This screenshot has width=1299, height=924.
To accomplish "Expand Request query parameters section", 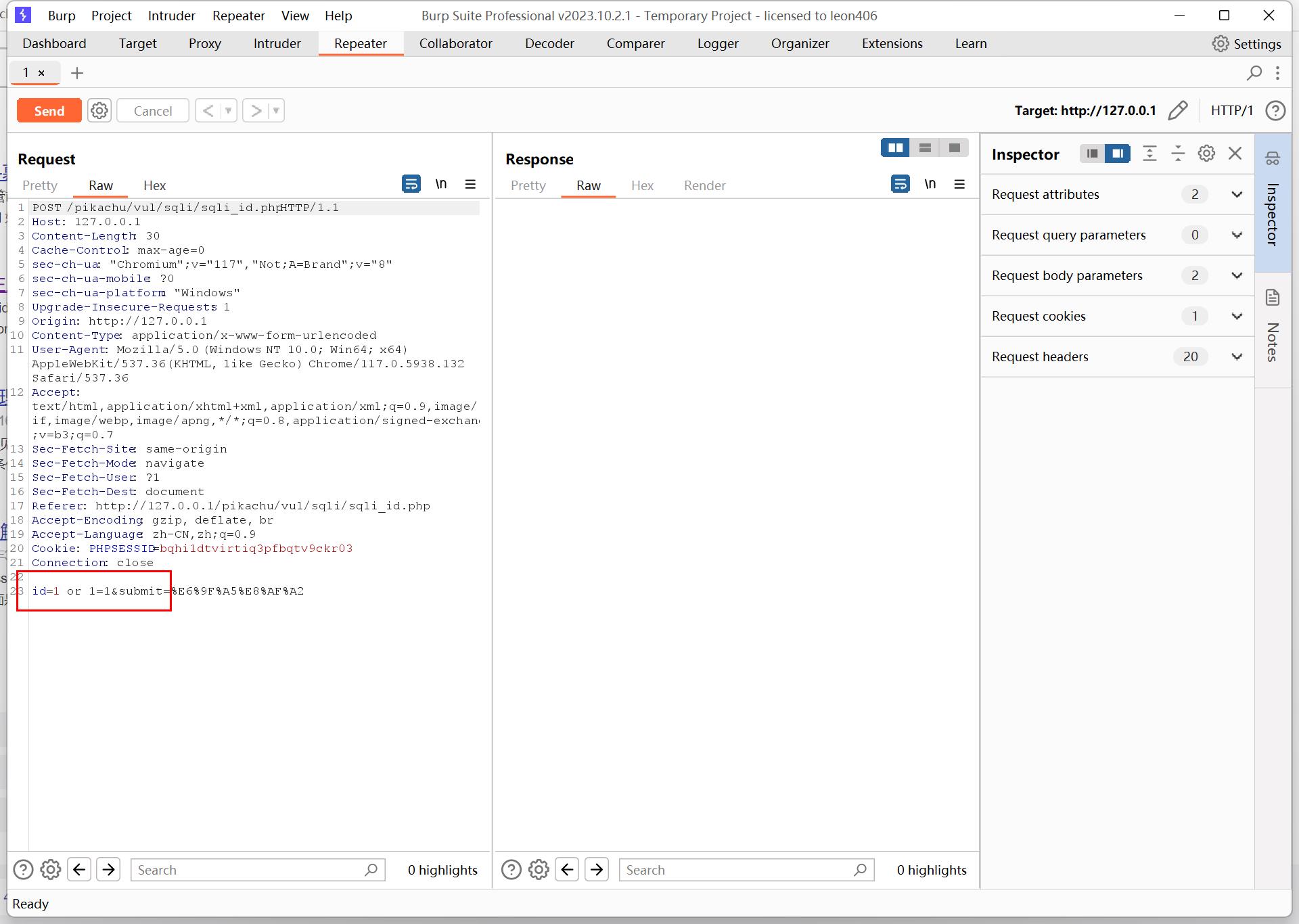I will (1118, 235).
